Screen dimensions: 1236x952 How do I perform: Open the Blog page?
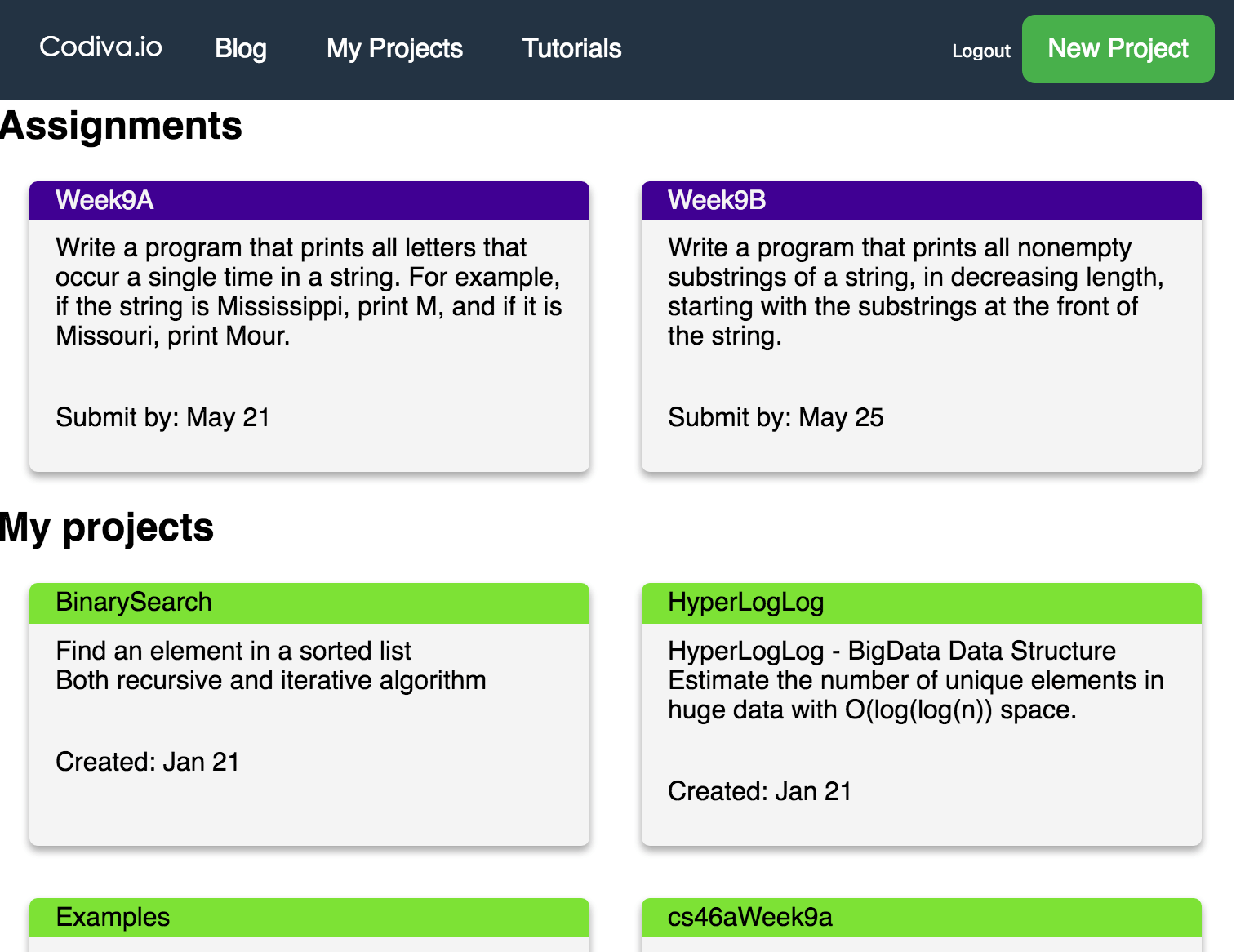pyautogui.click(x=241, y=49)
